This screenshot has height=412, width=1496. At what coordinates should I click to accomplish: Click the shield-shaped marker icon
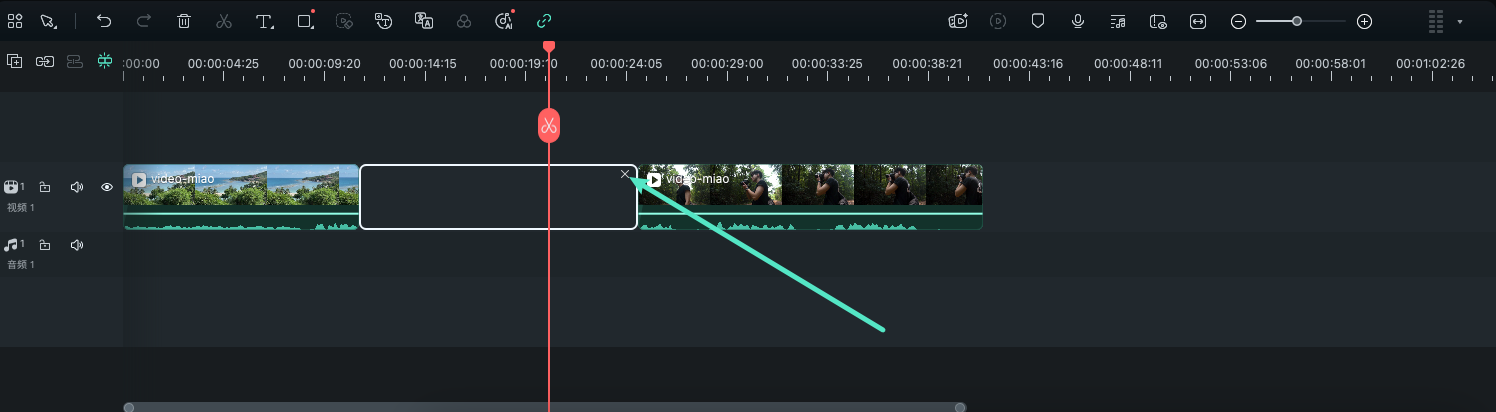pos(1038,21)
